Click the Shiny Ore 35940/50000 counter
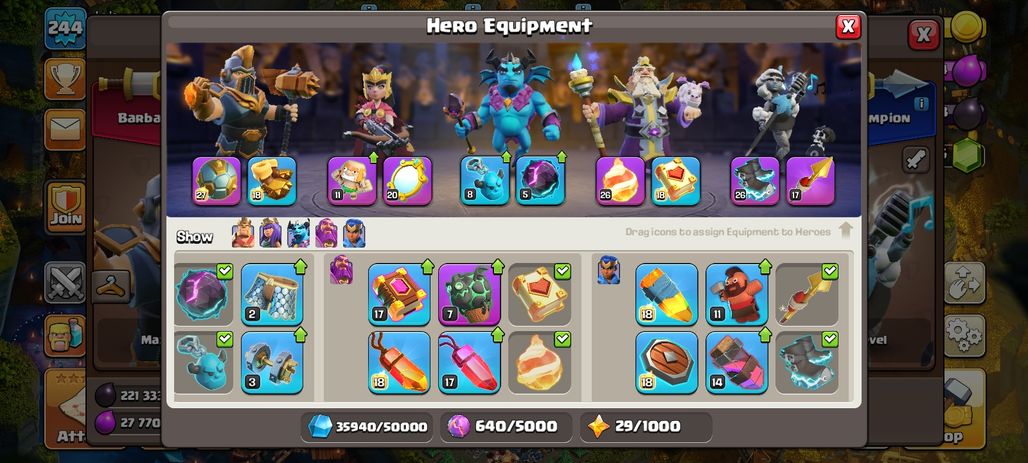This screenshot has width=1028, height=463. 367,427
